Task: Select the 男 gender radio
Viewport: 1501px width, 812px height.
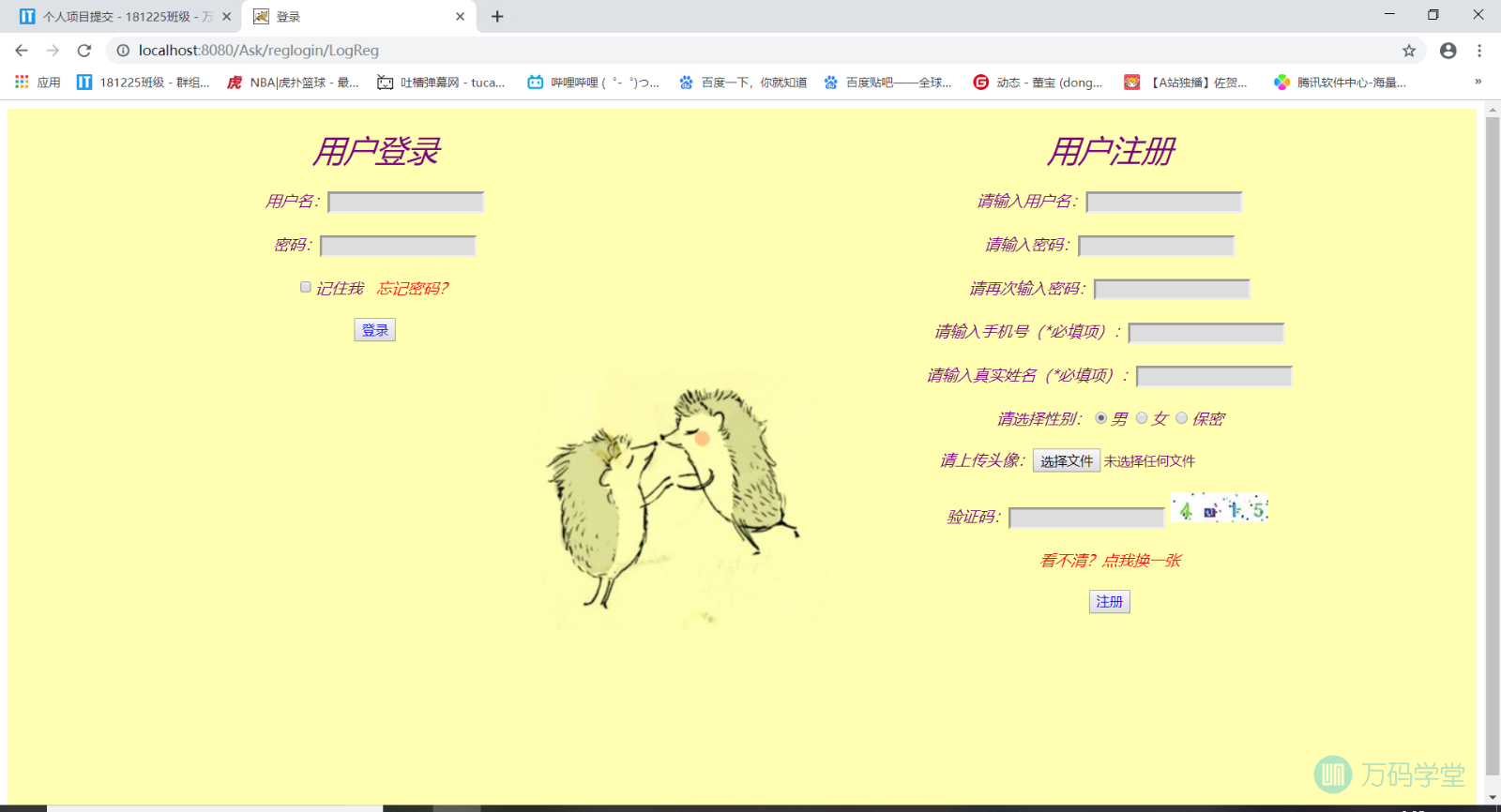Action: [x=1101, y=418]
